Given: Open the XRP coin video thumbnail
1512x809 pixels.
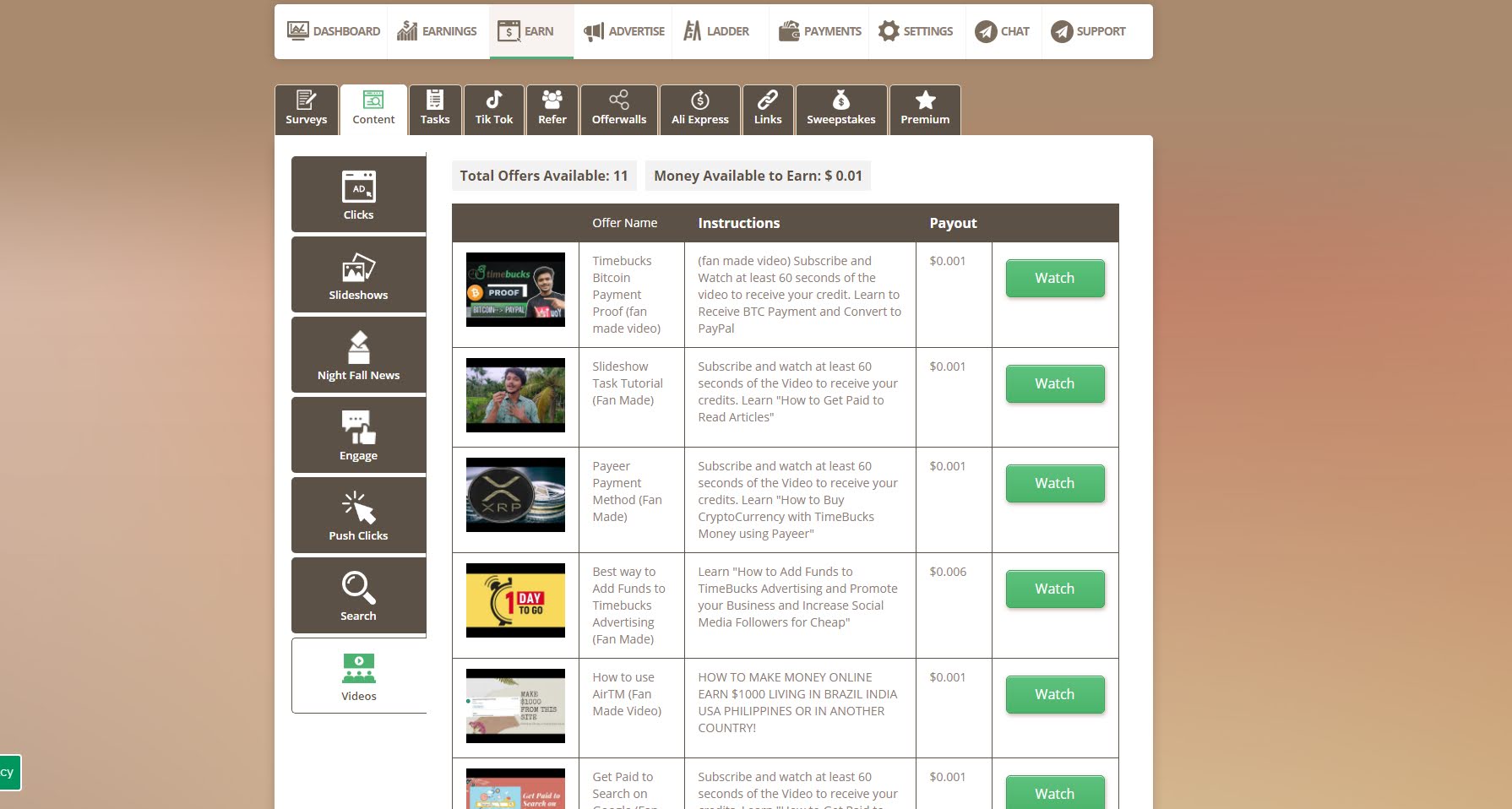Looking at the screenshot, I should [x=515, y=495].
